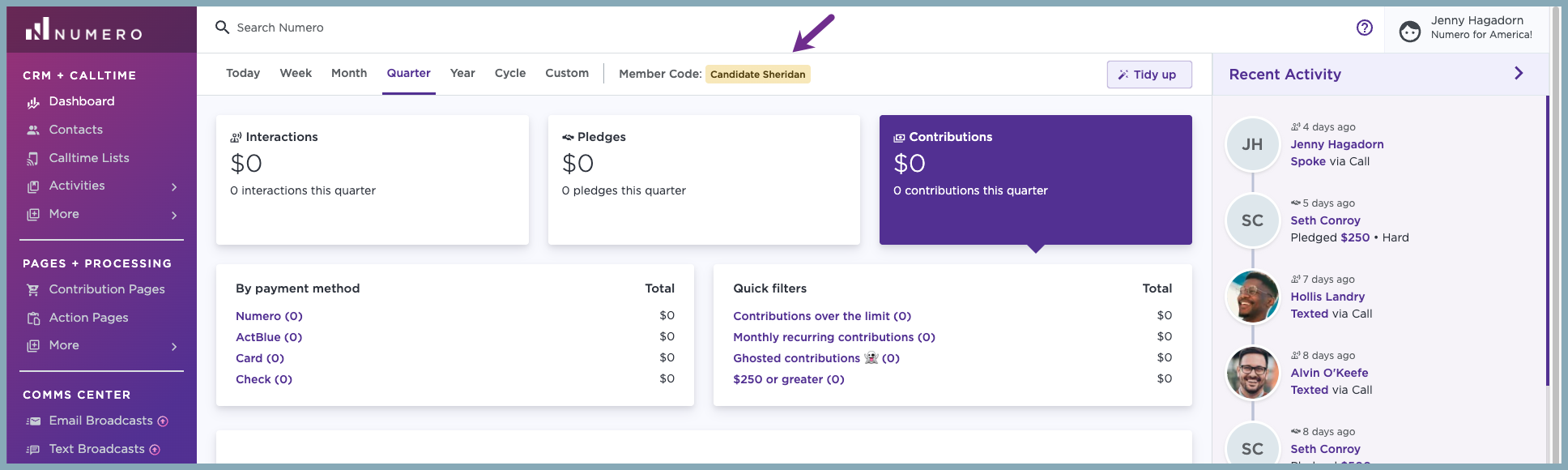The height and width of the screenshot is (470, 1568).
Task: Open Hollis Landry's profile photo
Action: click(x=1252, y=297)
